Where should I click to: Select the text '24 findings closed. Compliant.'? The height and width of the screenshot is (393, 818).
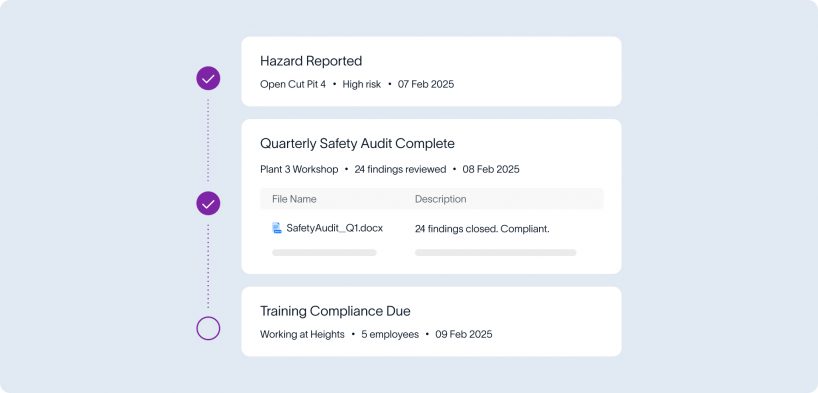pyautogui.click(x=482, y=229)
